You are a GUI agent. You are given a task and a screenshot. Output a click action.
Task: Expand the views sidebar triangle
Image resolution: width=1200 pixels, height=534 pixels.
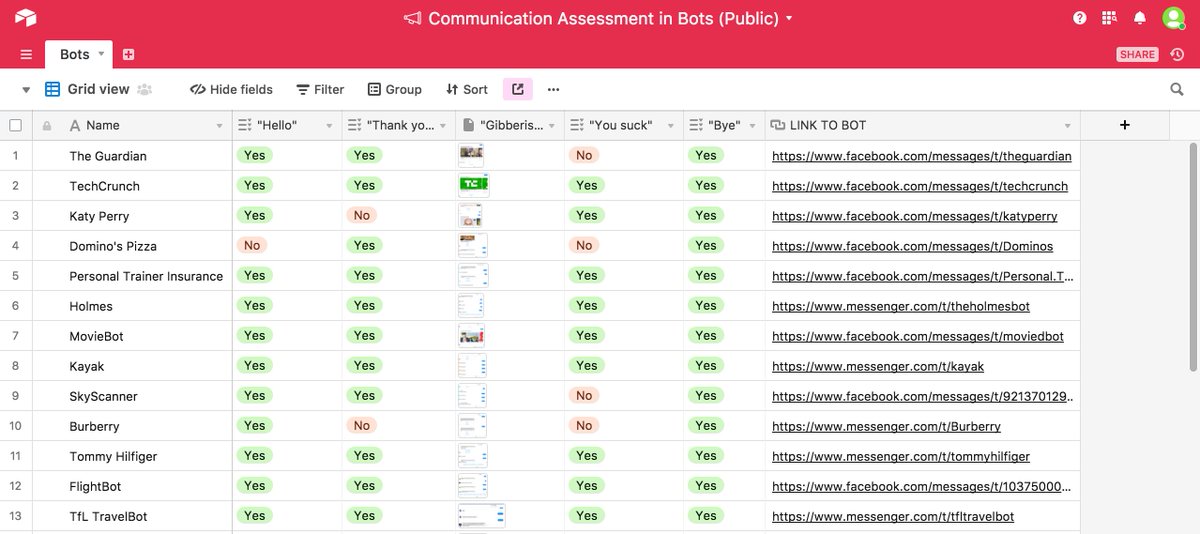[26, 89]
